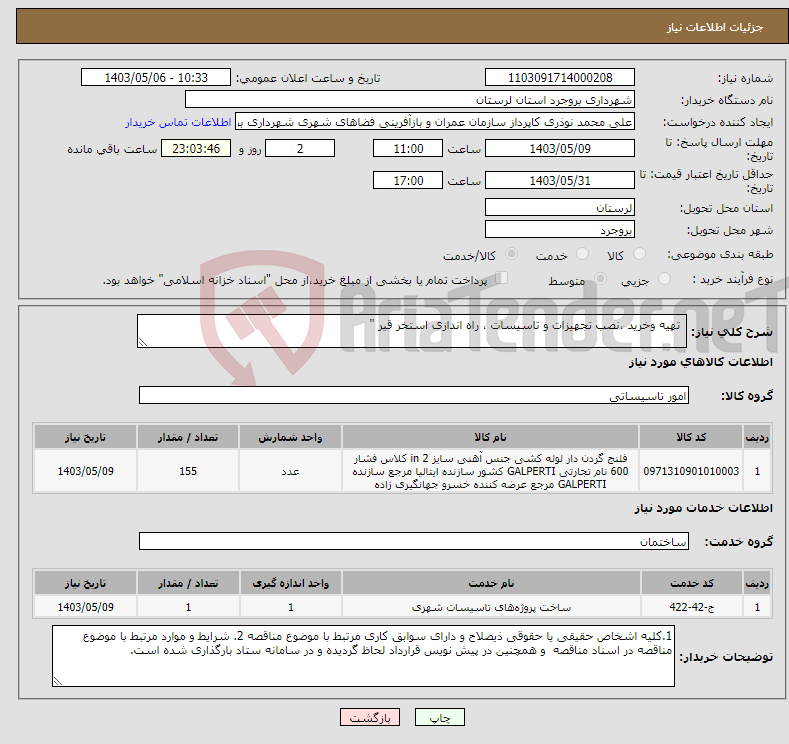The width and height of the screenshot is (789, 744).
Task: Click the واحد شمارش column header
Action: coord(290,437)
